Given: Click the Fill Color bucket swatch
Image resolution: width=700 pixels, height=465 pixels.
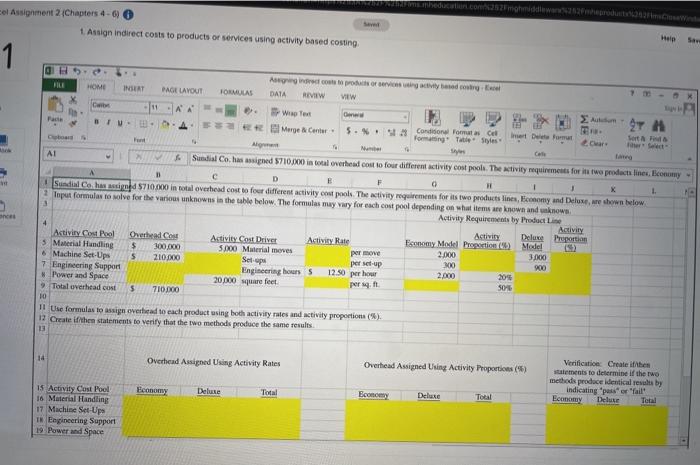Looking at the screenshot, I should coord(165,125).
